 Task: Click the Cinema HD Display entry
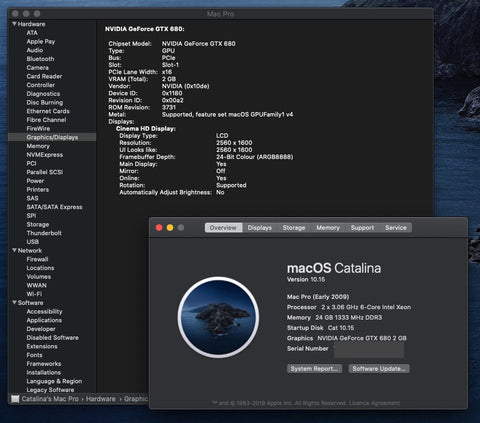pyautogui.click(x=146, y=129)
